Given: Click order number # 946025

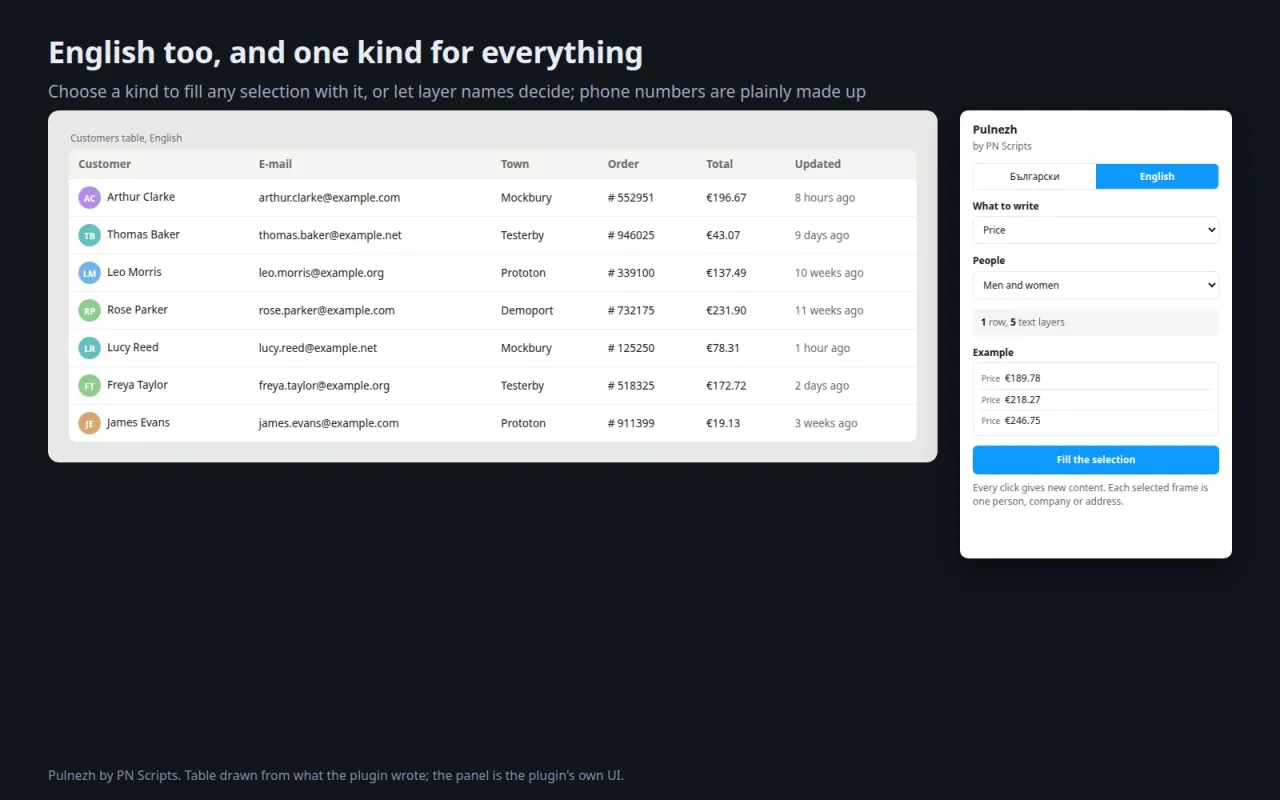Looking at the screenshot, I should [x=631, y=235].
